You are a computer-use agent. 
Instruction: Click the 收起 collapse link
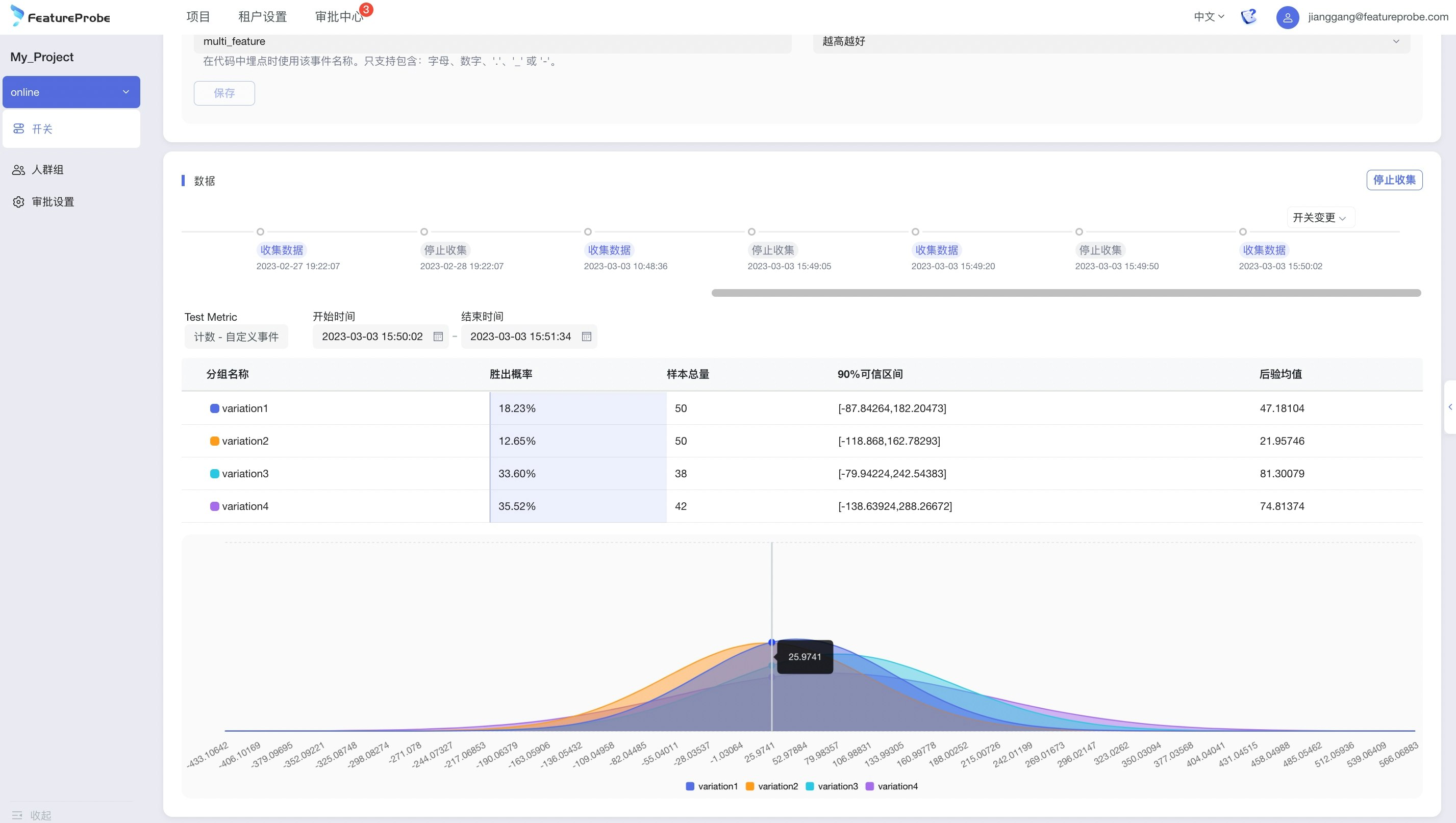(x=41, y=815)
